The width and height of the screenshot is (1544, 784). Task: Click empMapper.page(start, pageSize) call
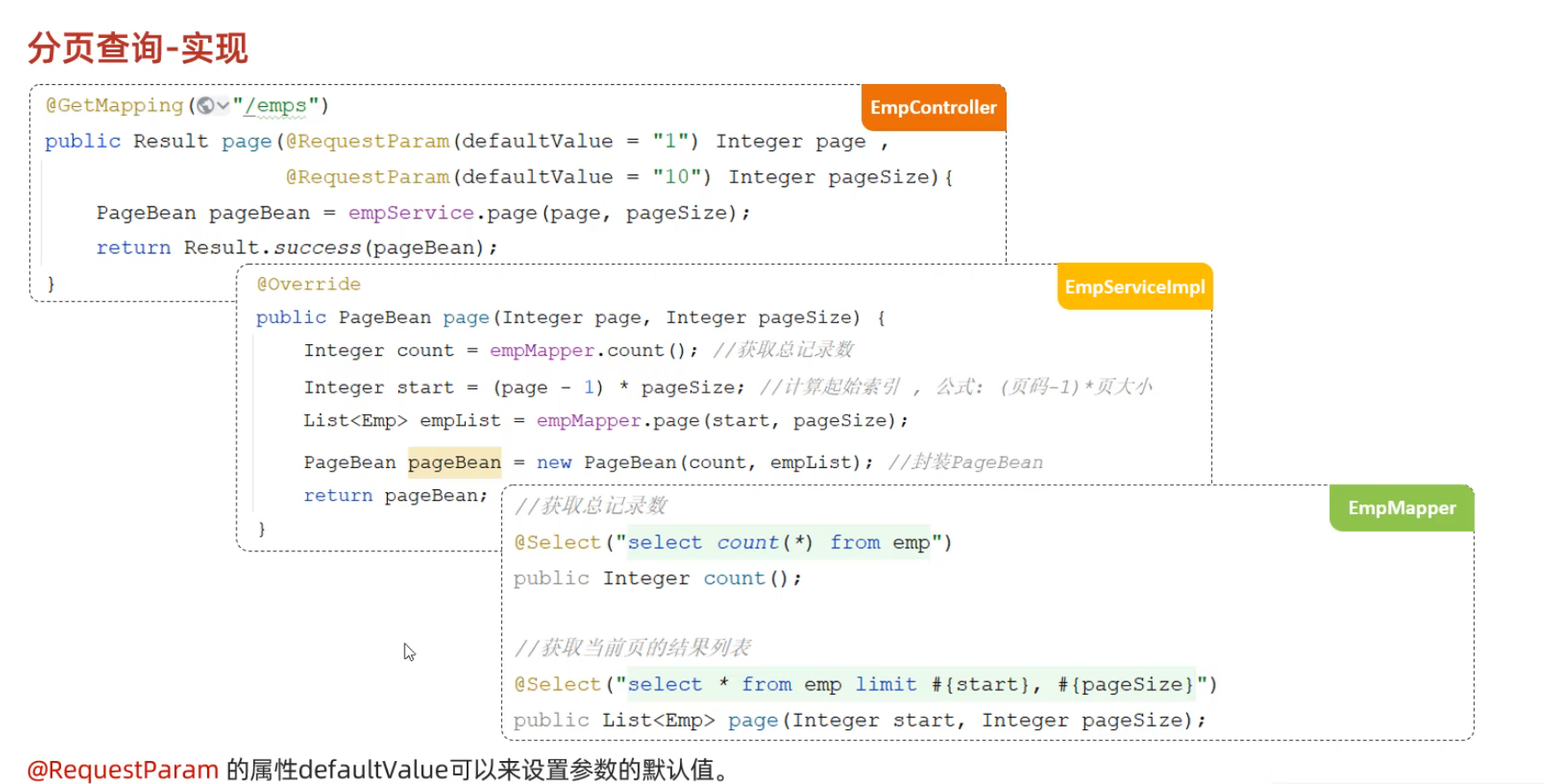(722, 420)
